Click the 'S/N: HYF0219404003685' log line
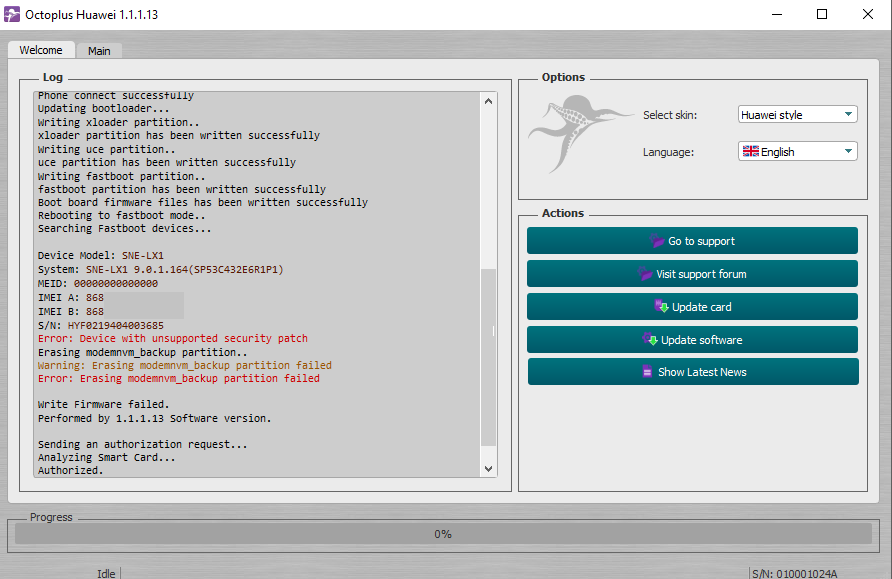This screenshot has width=892, height=579. (x=101, y=325)
